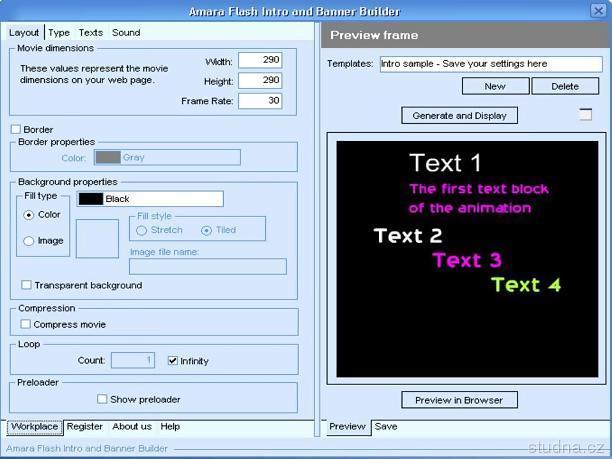Open the Register tab

click(84, 427)
